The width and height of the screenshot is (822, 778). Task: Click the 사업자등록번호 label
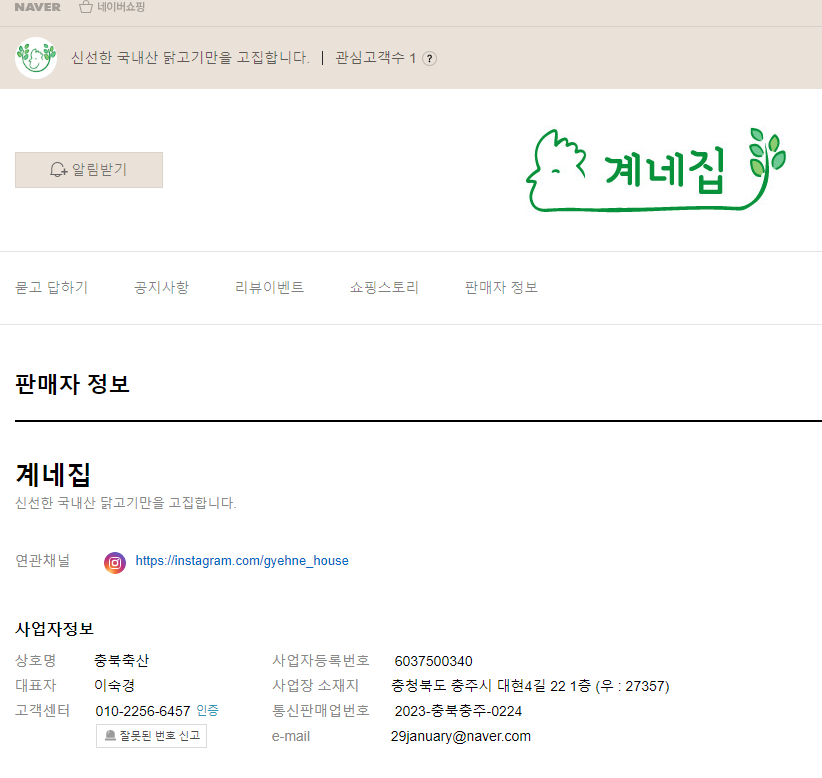coord(320,661)
